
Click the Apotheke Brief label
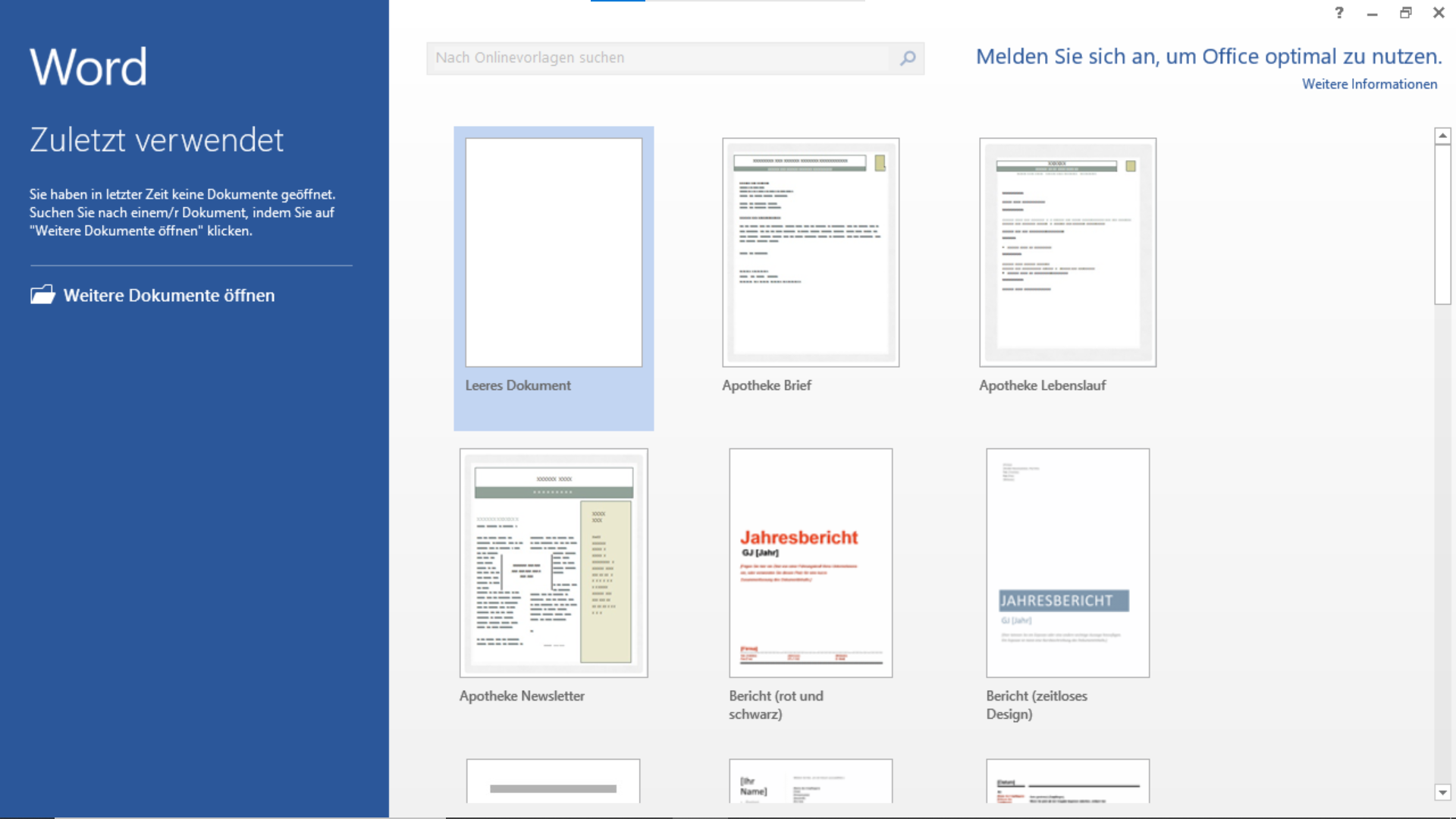(767, 385)
